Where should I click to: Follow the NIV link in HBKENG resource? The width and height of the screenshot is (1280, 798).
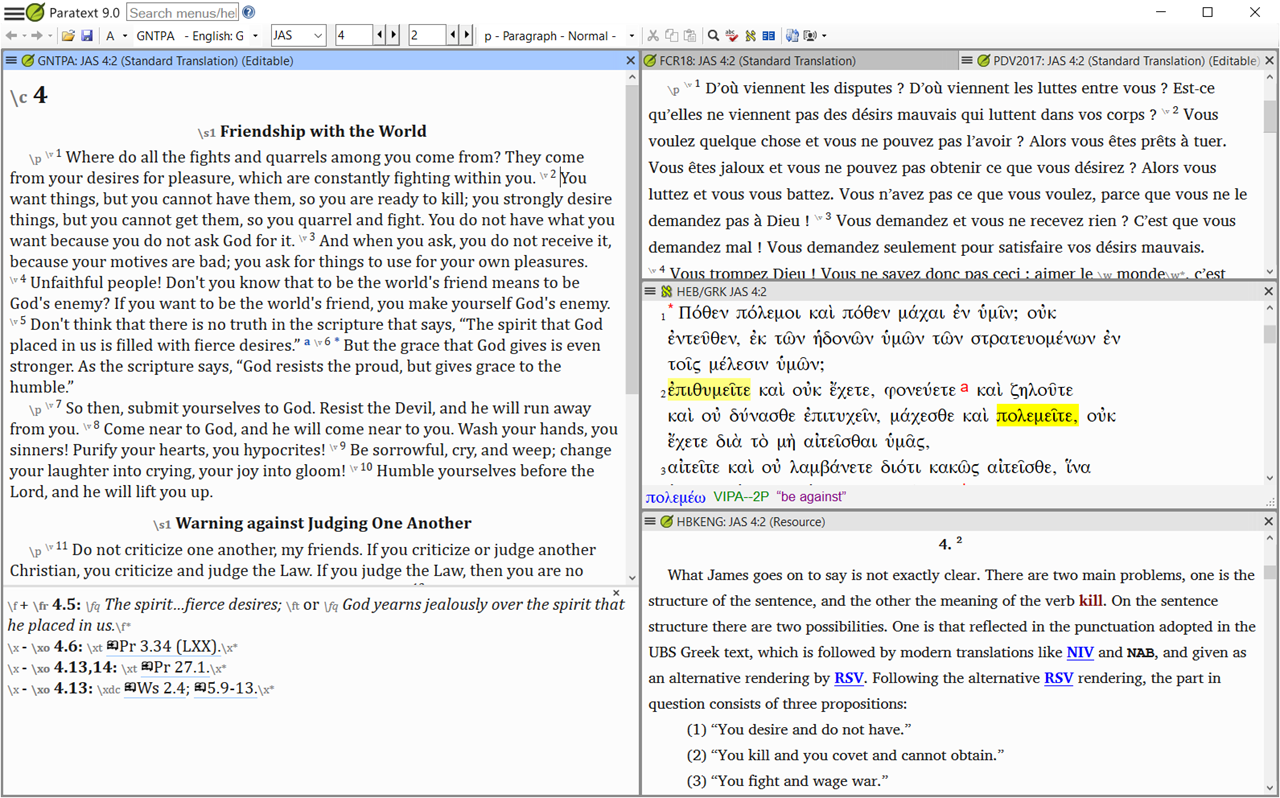(x=1079, y=652)
